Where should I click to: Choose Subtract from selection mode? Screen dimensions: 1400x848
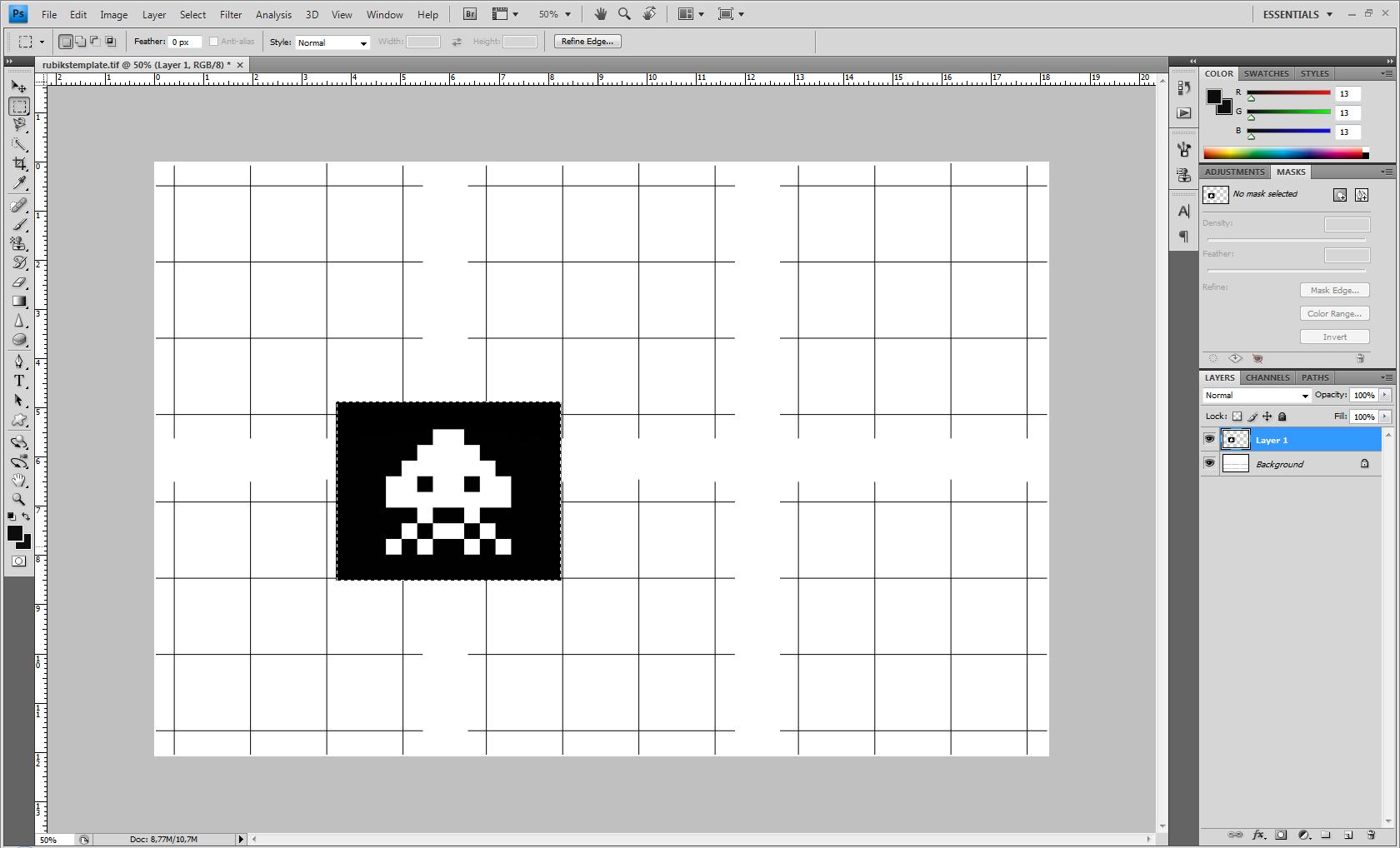(95, 42)
